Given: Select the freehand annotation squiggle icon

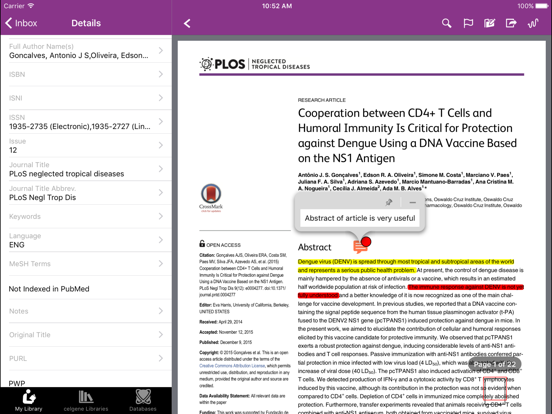Looking at the screenshot, I should (533, 23).
